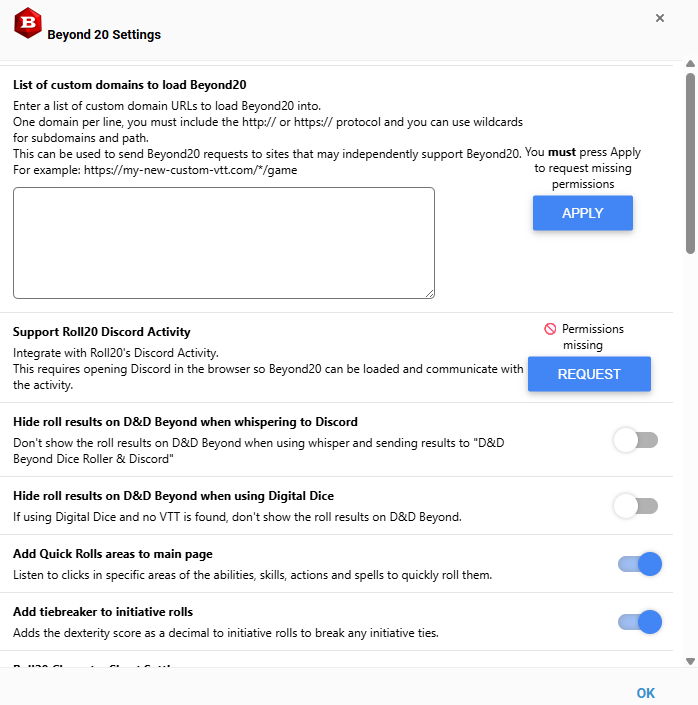Click the vertical scrollbar thumb
Viewport: 698px width, 705px height.
click(x=690, y=164)
